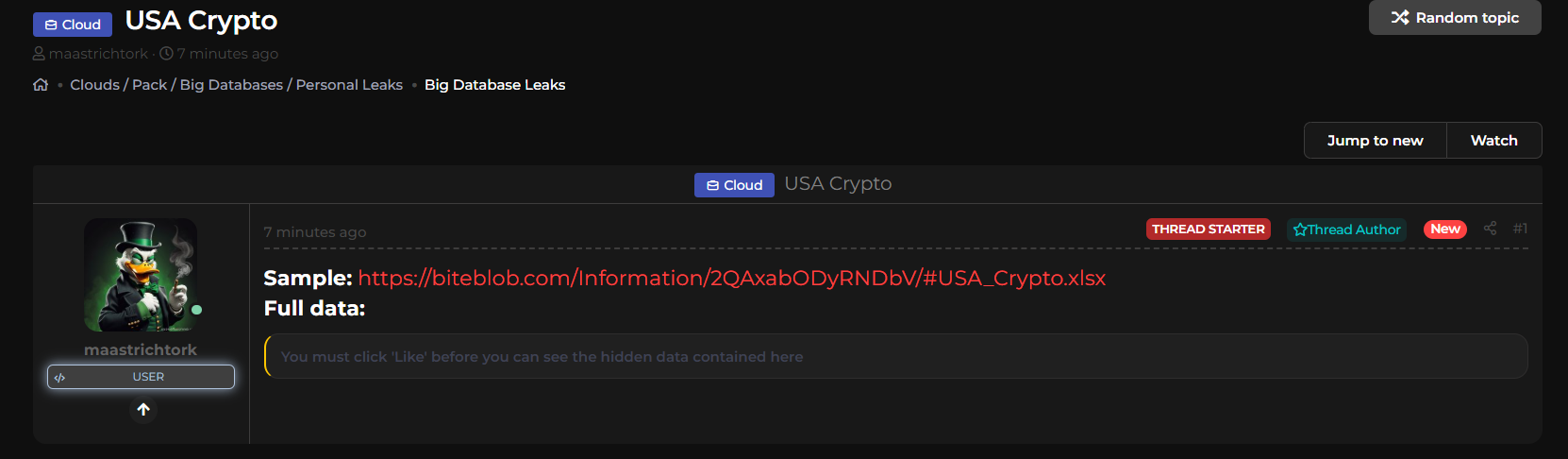Image resolution: width=1568 pixels, height=459 pixels.
Task: Click the Cloud tag beside the page title
Action: 73,25
